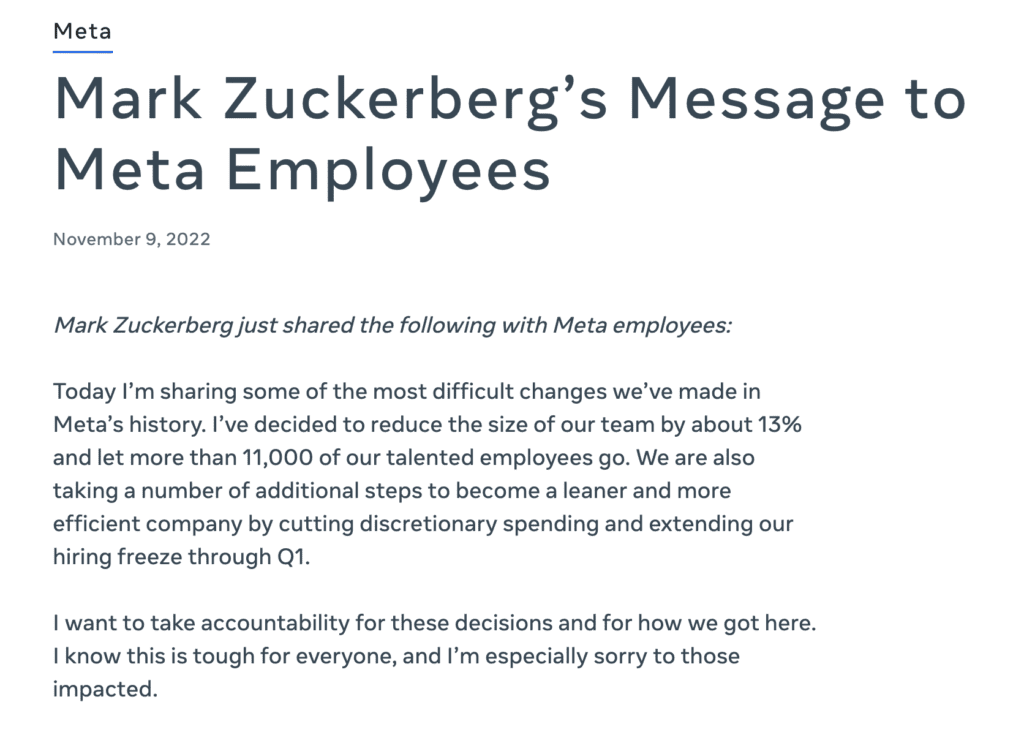The image size is (1024, 732).
Task: Click the phrase "Meta's history" in paragraph
Action: 129,424
